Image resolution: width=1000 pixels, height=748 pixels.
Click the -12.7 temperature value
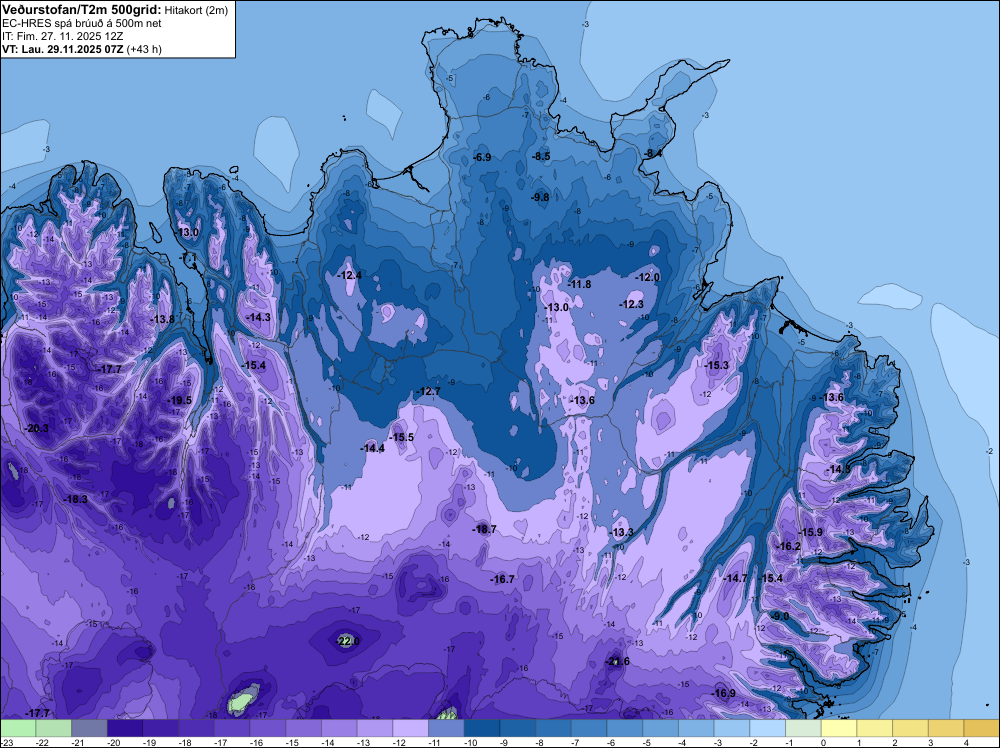428,391
